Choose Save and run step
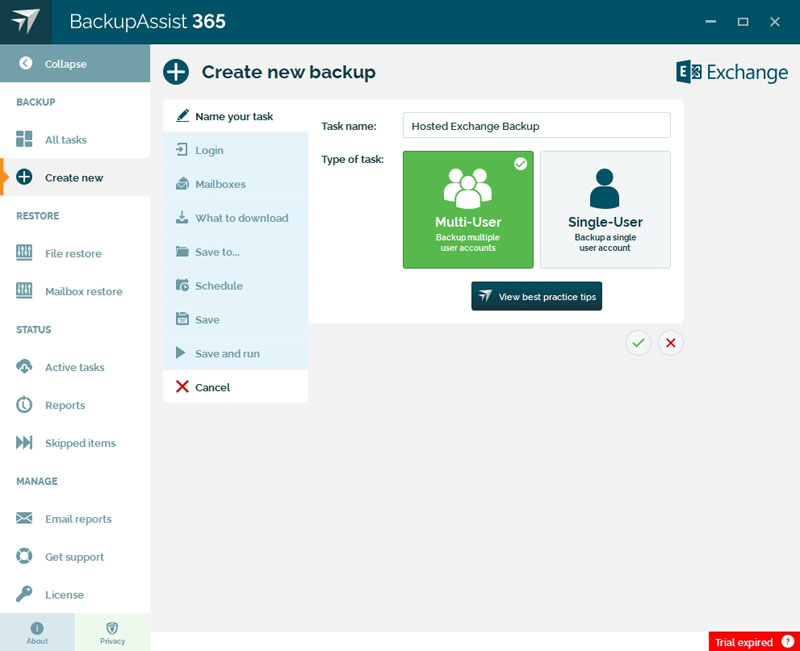The height and width of the screenshot is (651, 800). click(236, 353)
